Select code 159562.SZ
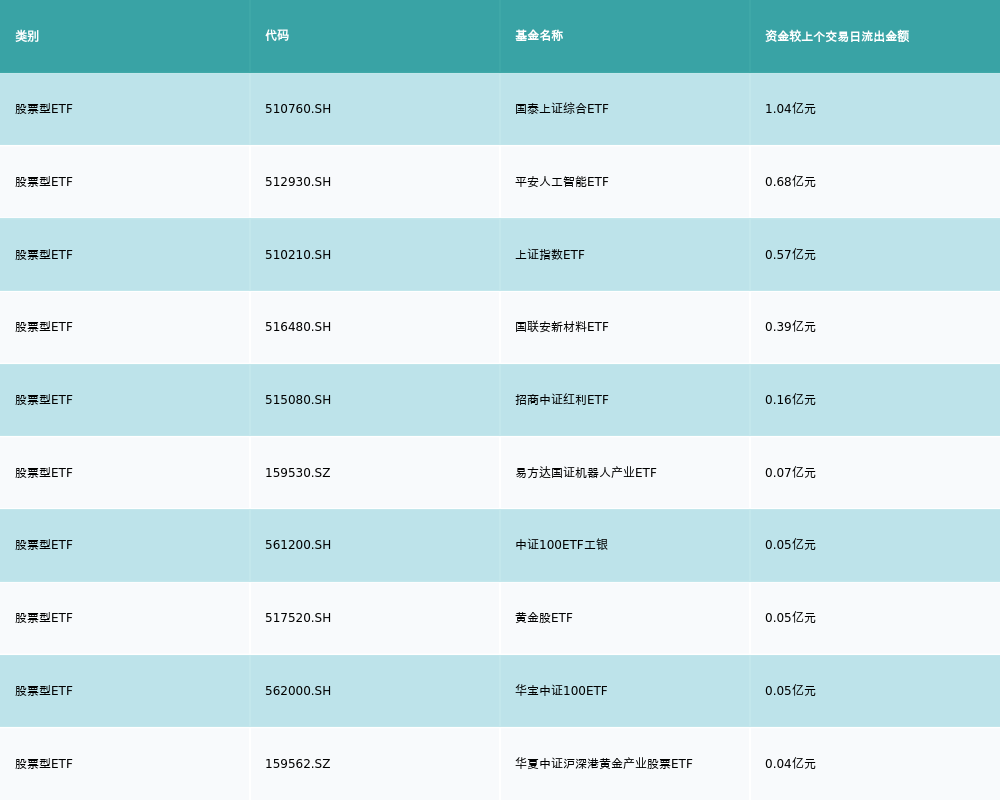The width and height of the screenshot is (1000, 800). tap(298, 764)
